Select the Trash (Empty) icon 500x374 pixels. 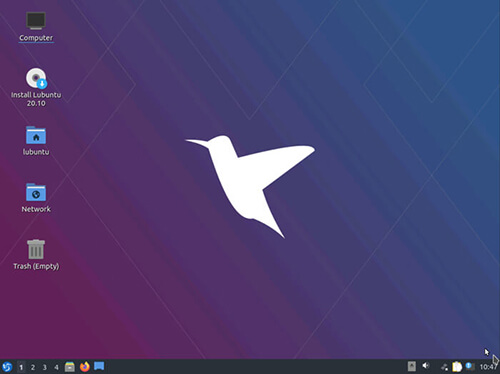36,249
